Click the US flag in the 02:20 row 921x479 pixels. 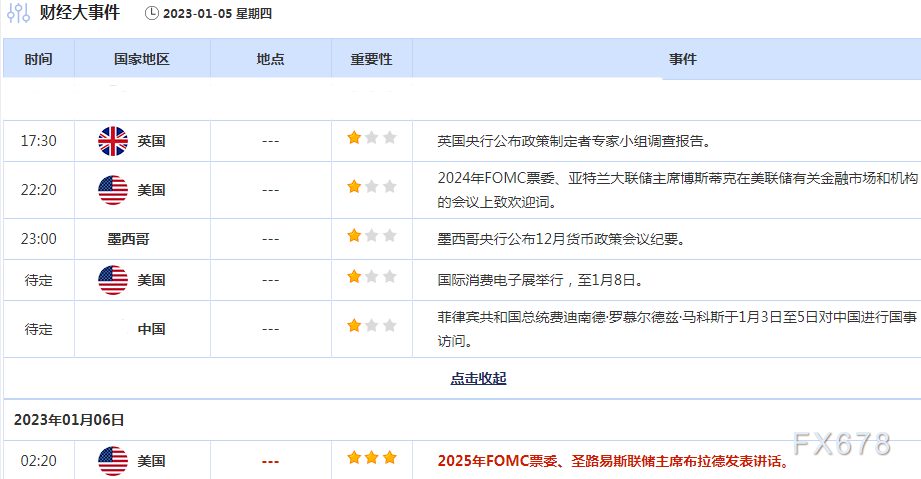pos(113,461)
